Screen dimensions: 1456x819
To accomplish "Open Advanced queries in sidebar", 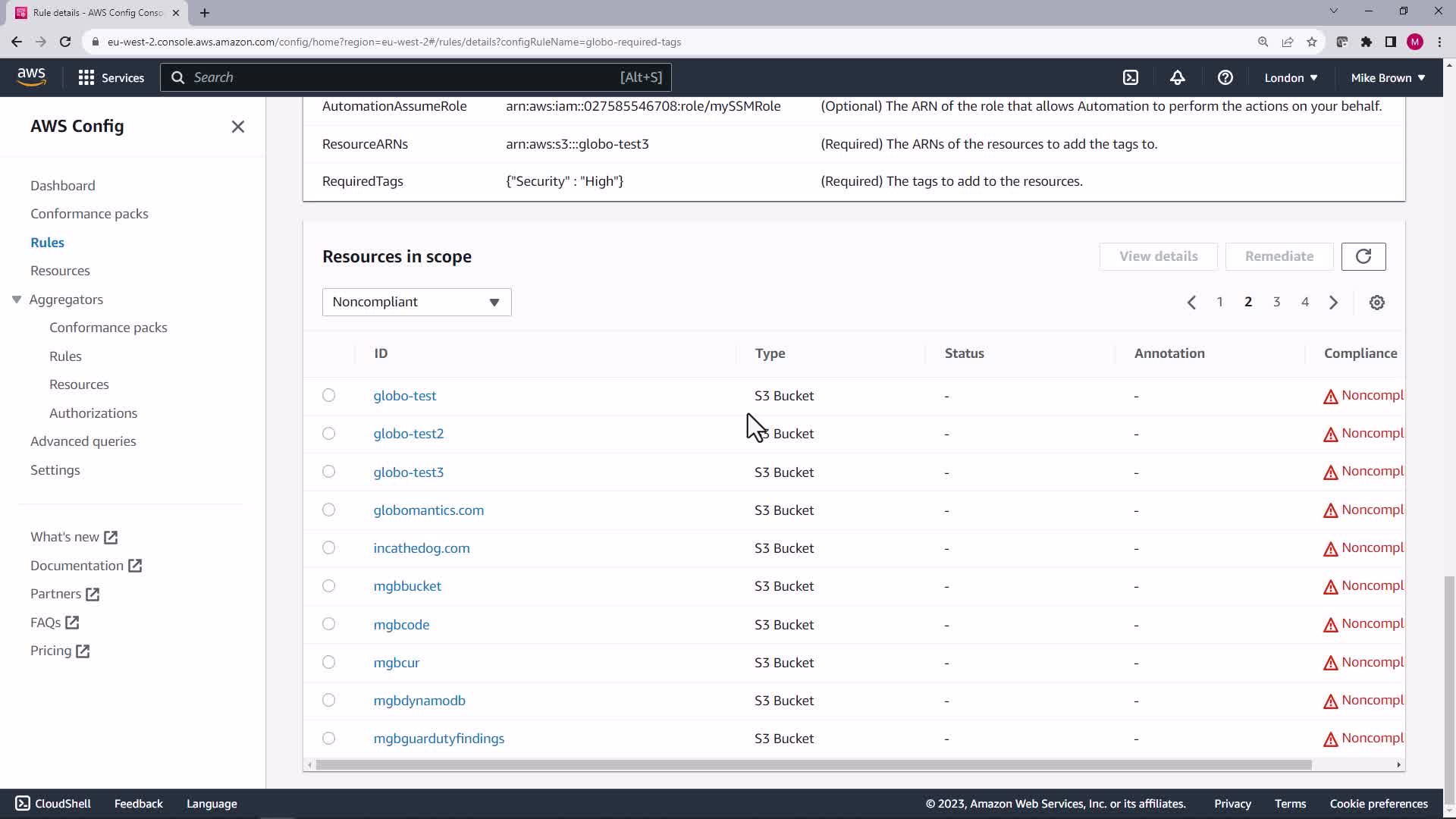I will [x=83, y=441].
